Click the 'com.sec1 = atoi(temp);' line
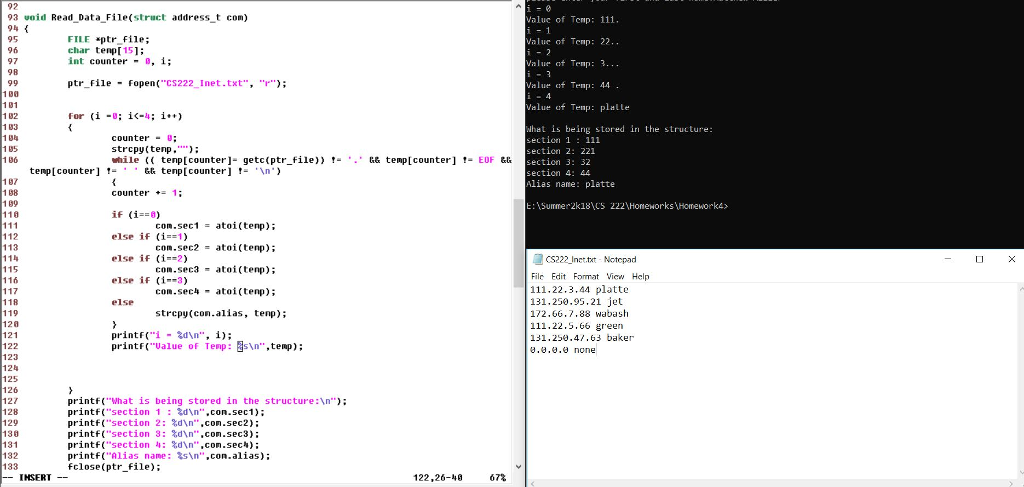This screenshot has height=487, width=1024. [x=216, y=226]
